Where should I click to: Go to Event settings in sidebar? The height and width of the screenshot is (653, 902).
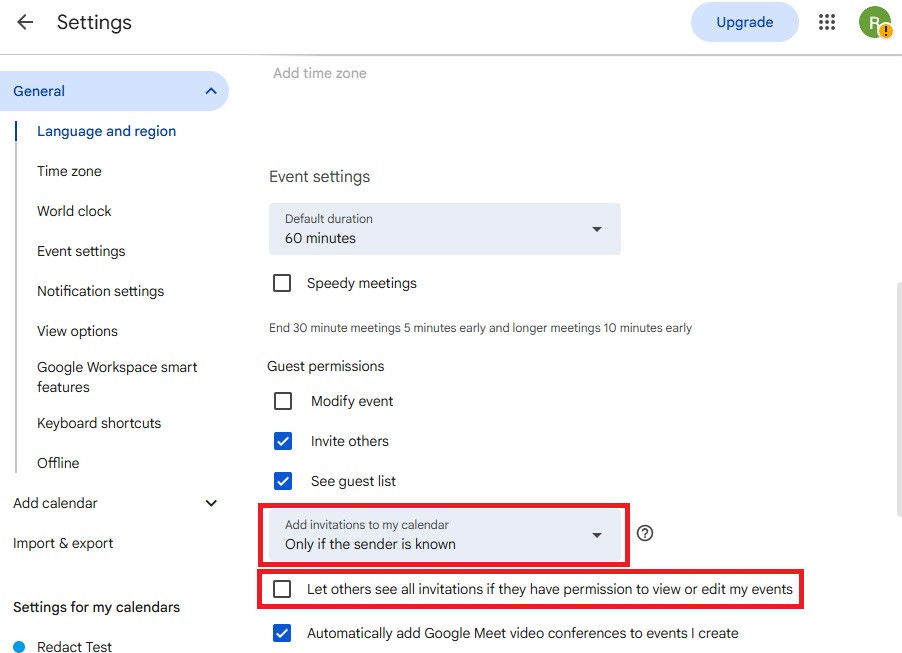coord(81,251)
